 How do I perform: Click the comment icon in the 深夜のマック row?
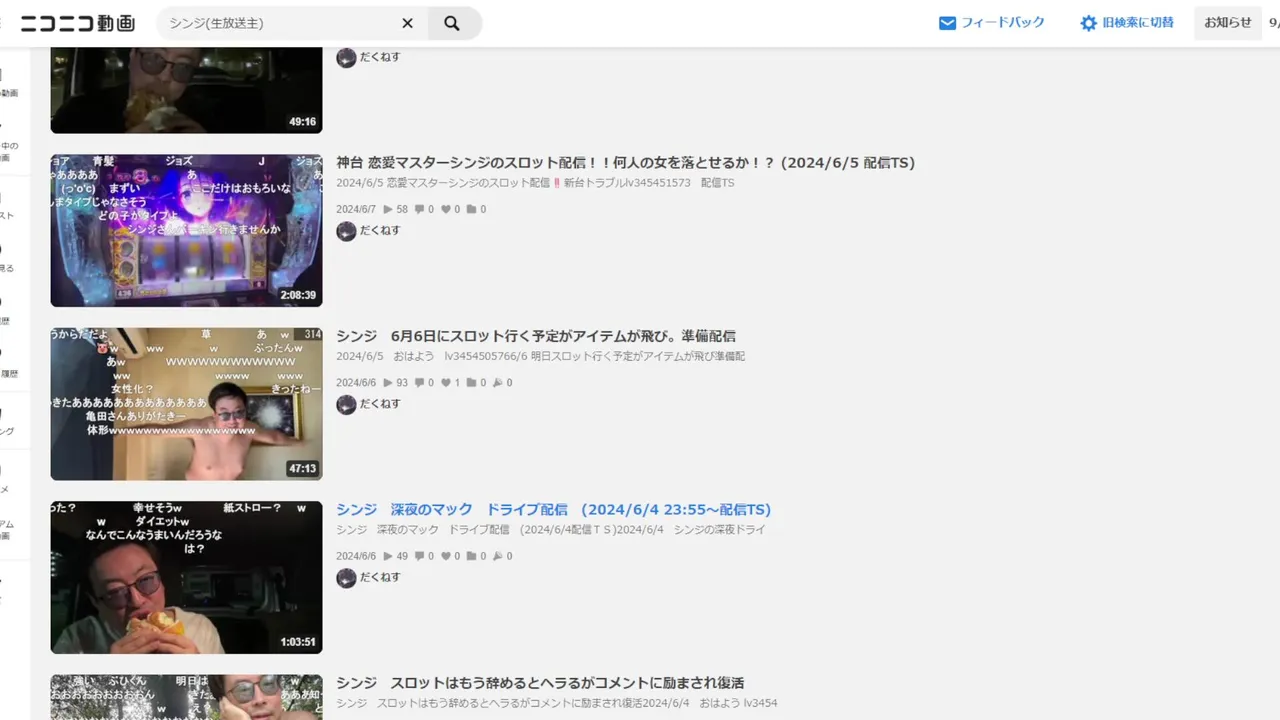point(420,556)
